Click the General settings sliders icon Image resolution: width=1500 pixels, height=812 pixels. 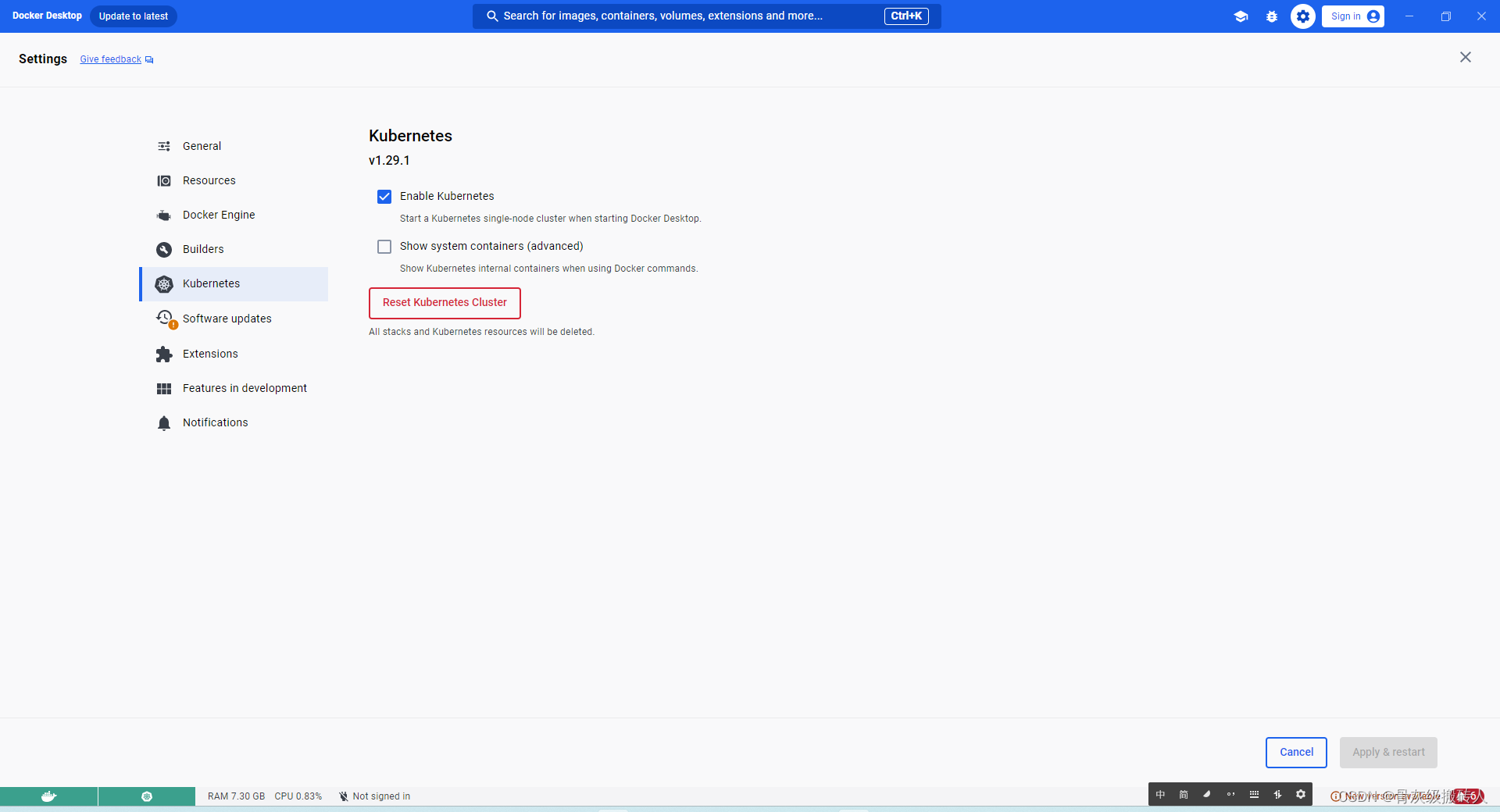click(x=164, y=146)
